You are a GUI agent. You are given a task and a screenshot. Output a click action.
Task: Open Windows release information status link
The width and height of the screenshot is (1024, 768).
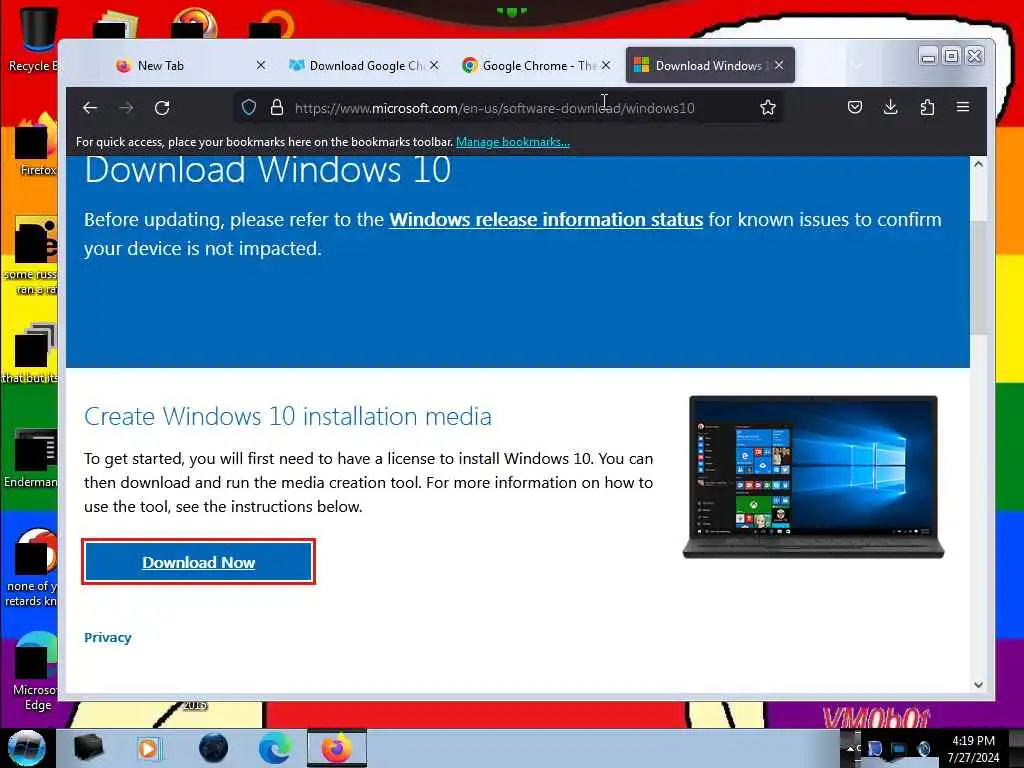coord(546,219)
